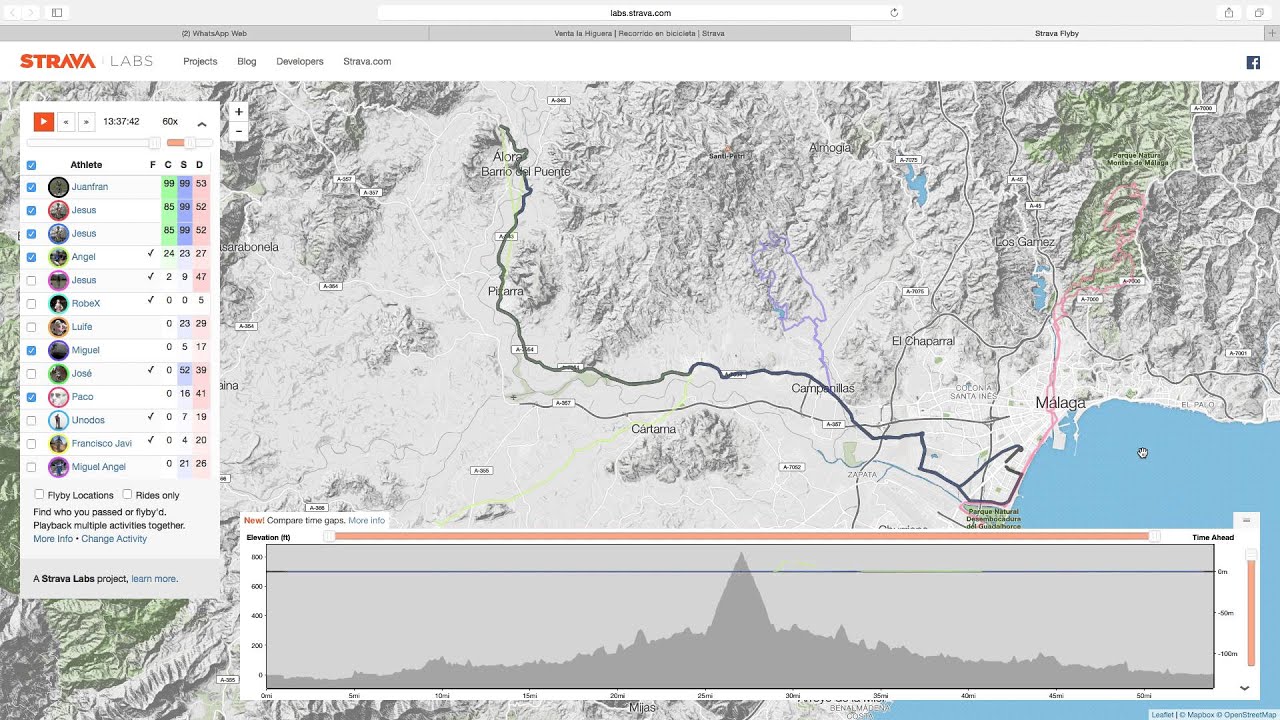The height and width of the screenshot is (720, 1280).
Task: Open the Francisco Javi name link
Action: point(102,443)
